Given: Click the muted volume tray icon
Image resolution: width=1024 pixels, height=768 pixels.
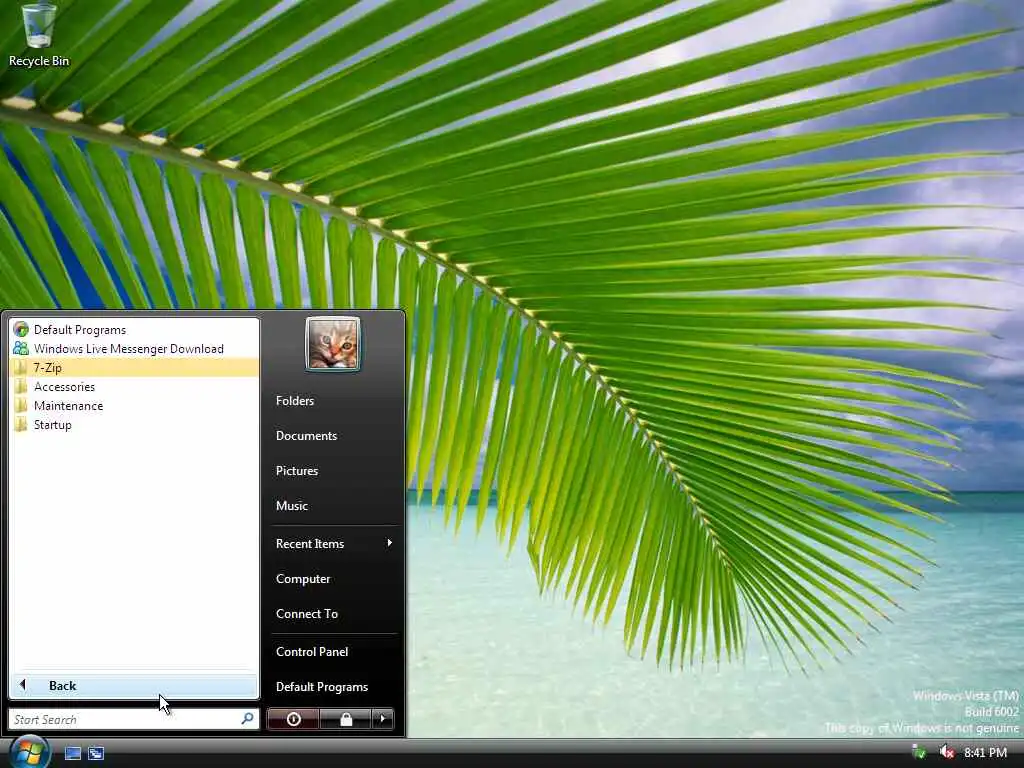Looking at the screenshot, I should (x=946, y=752).
